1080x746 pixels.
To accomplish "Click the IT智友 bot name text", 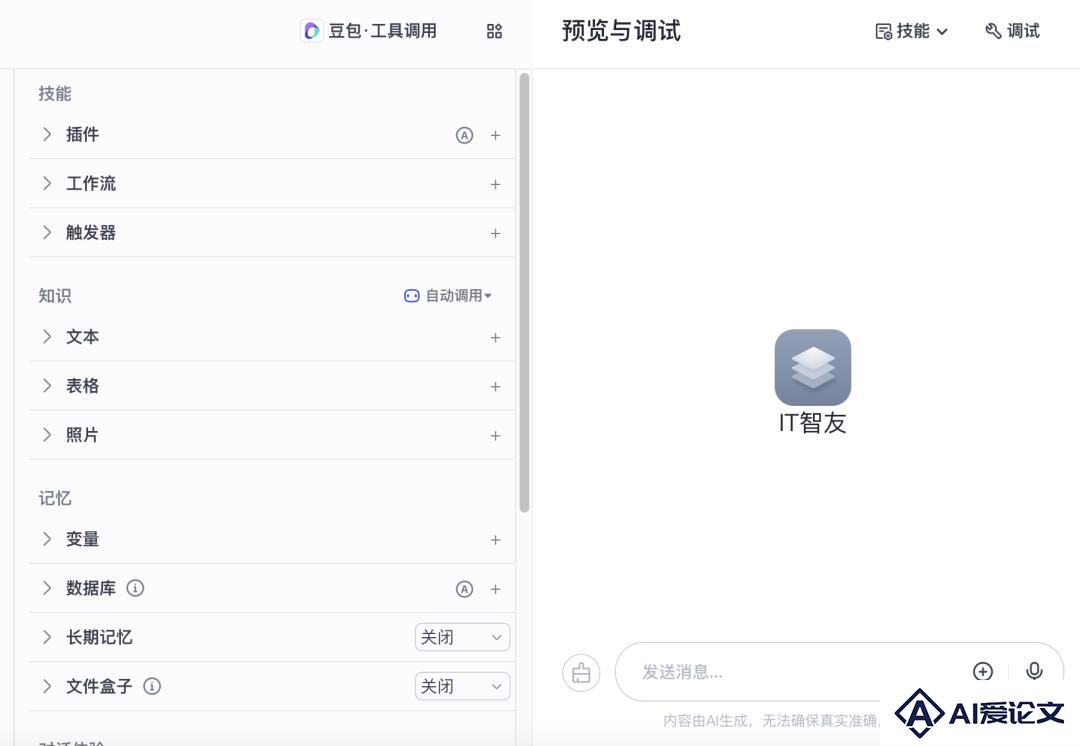I will pos(813,423).
